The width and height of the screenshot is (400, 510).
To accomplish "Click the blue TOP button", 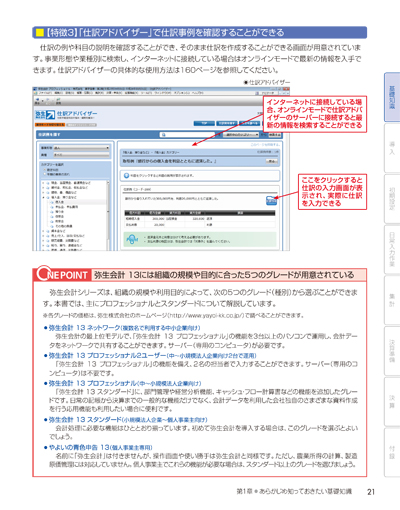I will [204, 123].
